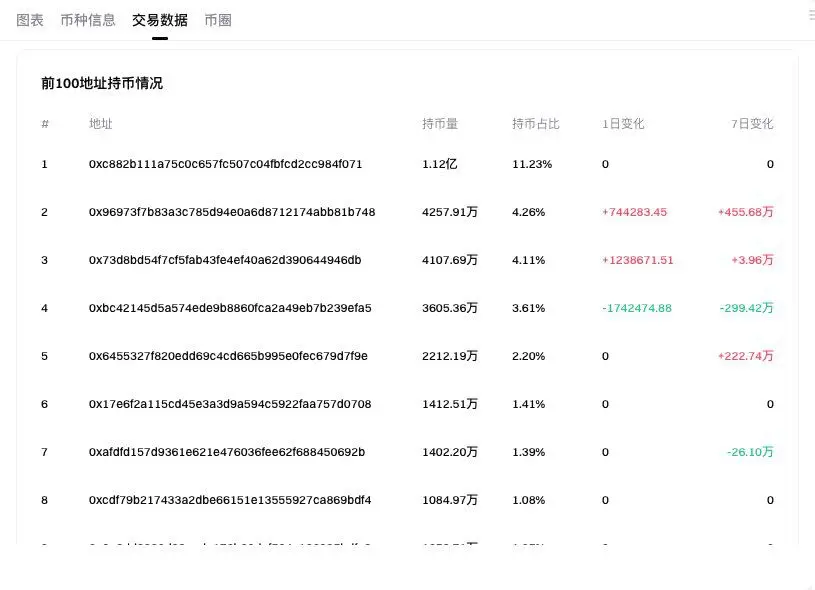Click the +1238671.51 daily change

point(637,260)
